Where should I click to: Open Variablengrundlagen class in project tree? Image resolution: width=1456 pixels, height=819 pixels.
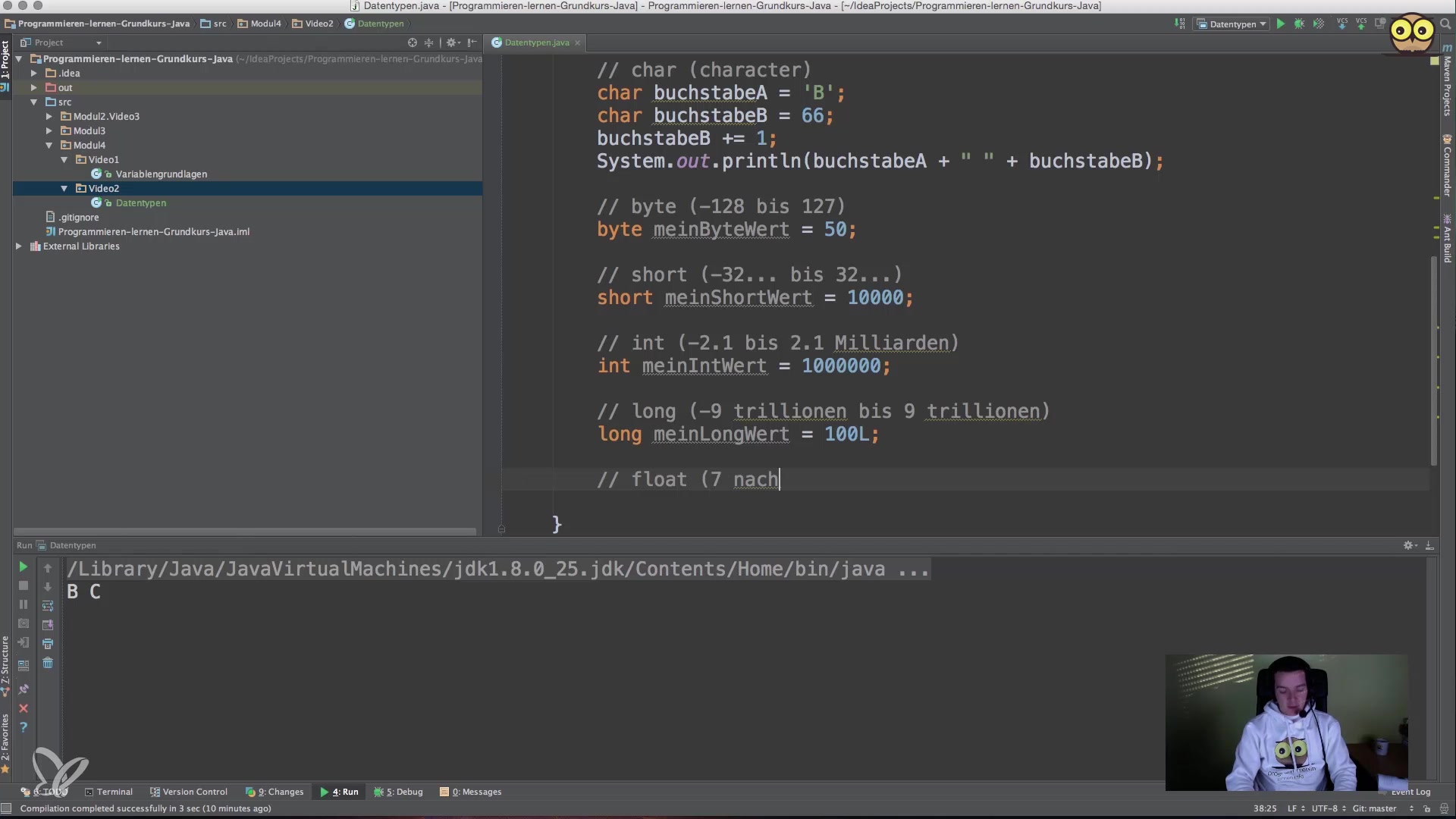161,174
